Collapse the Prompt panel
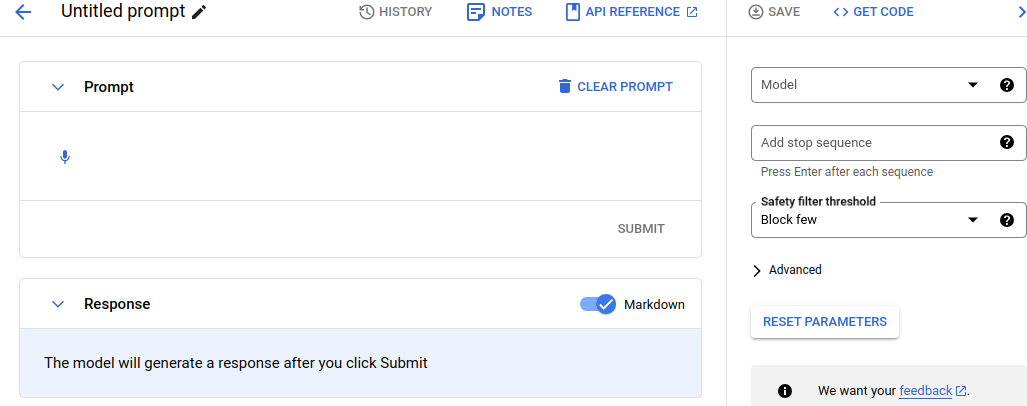The width and height of the screenshot is (1027, 406). [58, 87]
